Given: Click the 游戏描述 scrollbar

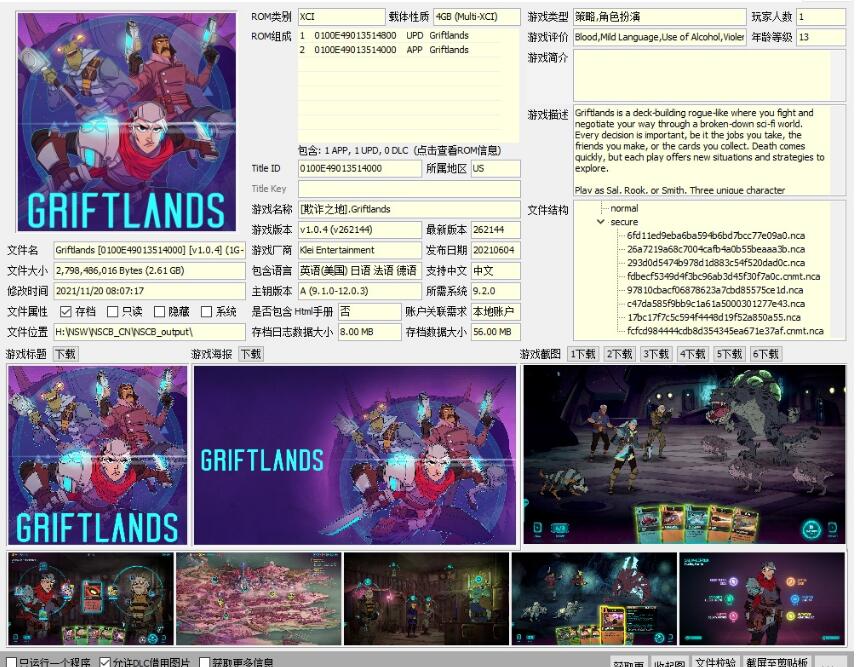Looking at the screenshot, I should click(x=838, y=150).
